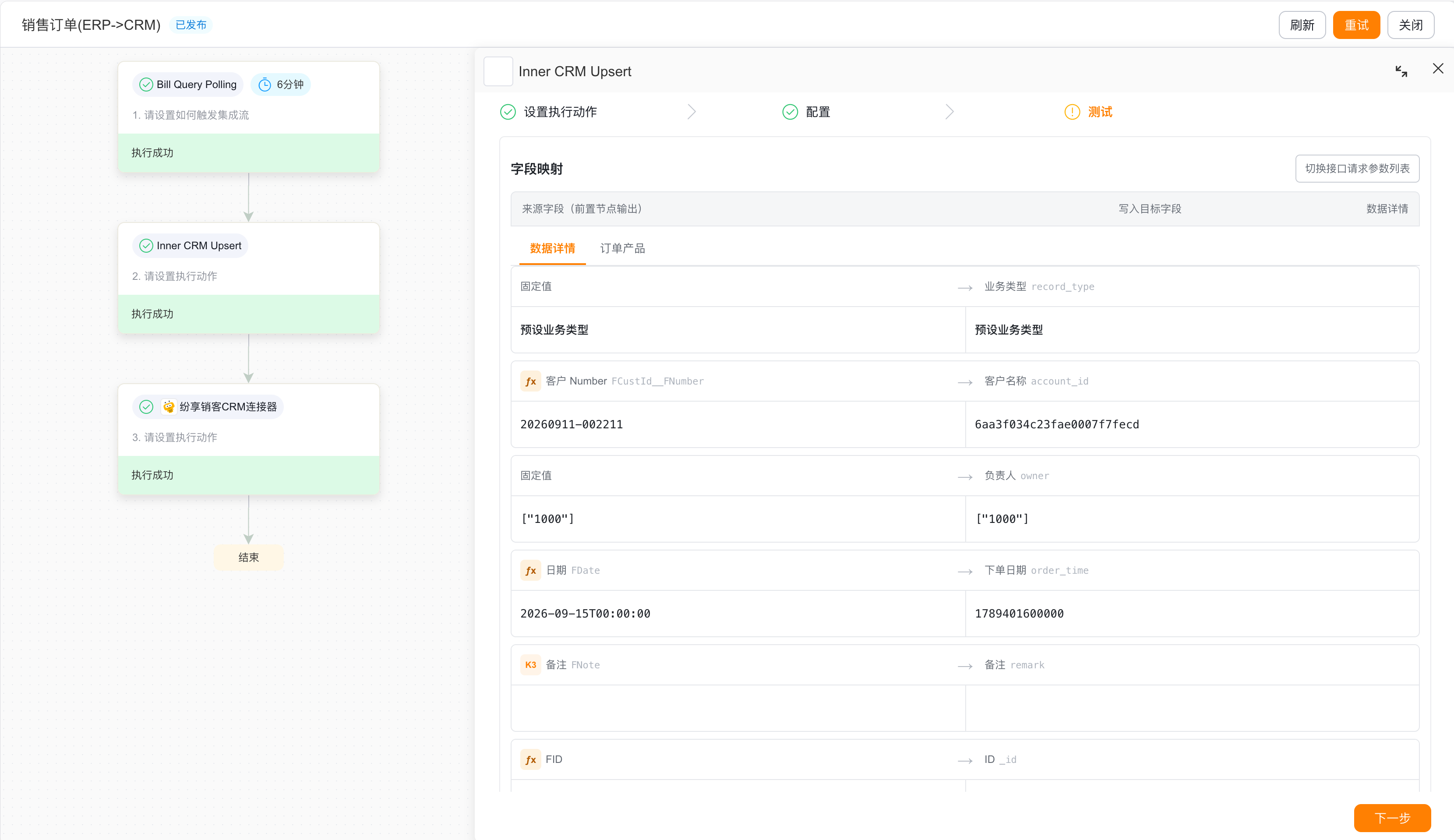The image size is (1454, 840).
Task: Click 执行成功 under Bill Query Polling
Action: coord(249,153)
